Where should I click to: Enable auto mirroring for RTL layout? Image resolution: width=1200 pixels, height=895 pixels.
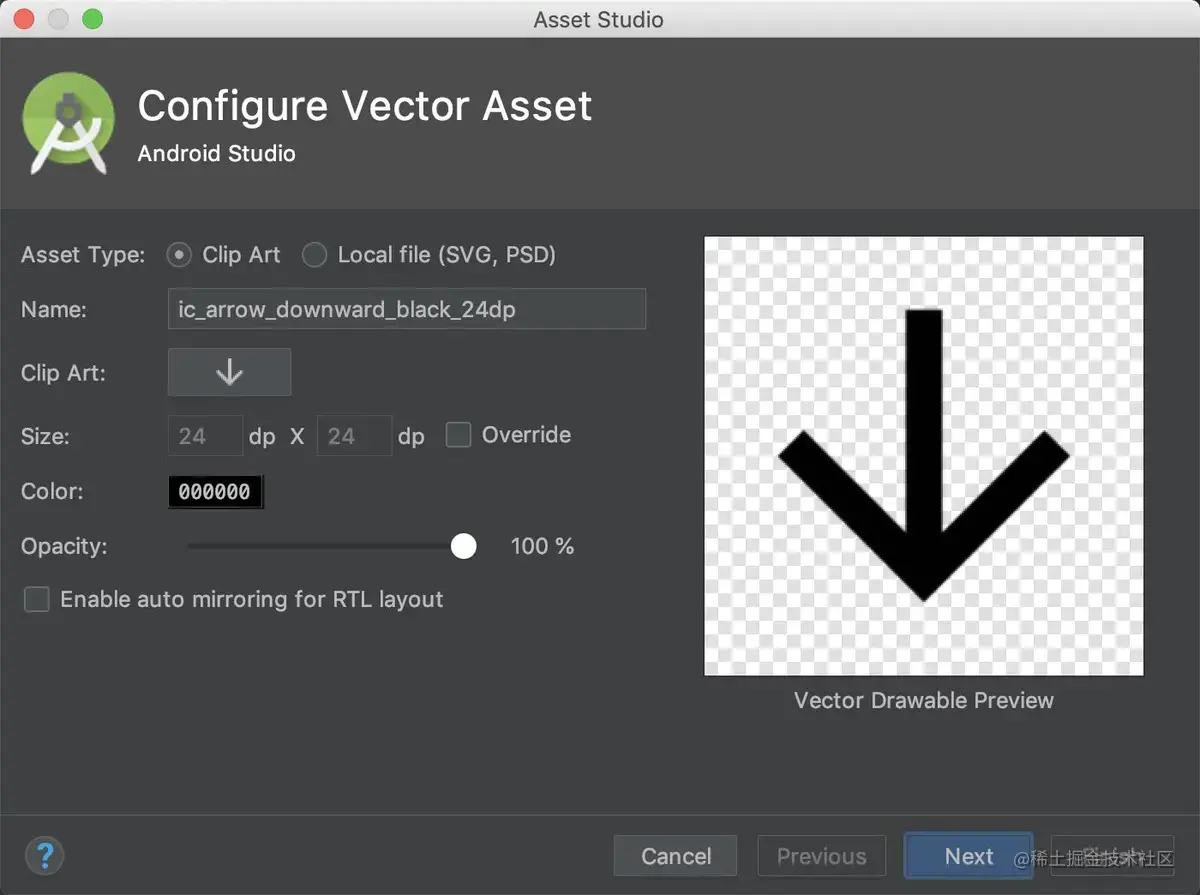[x=36, y=599]
